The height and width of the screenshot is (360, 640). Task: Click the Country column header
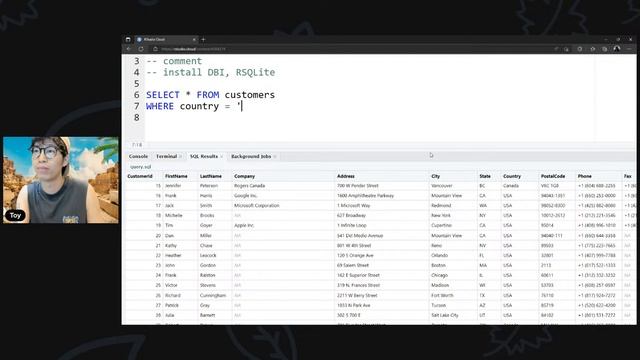click(x=512, y=176)
